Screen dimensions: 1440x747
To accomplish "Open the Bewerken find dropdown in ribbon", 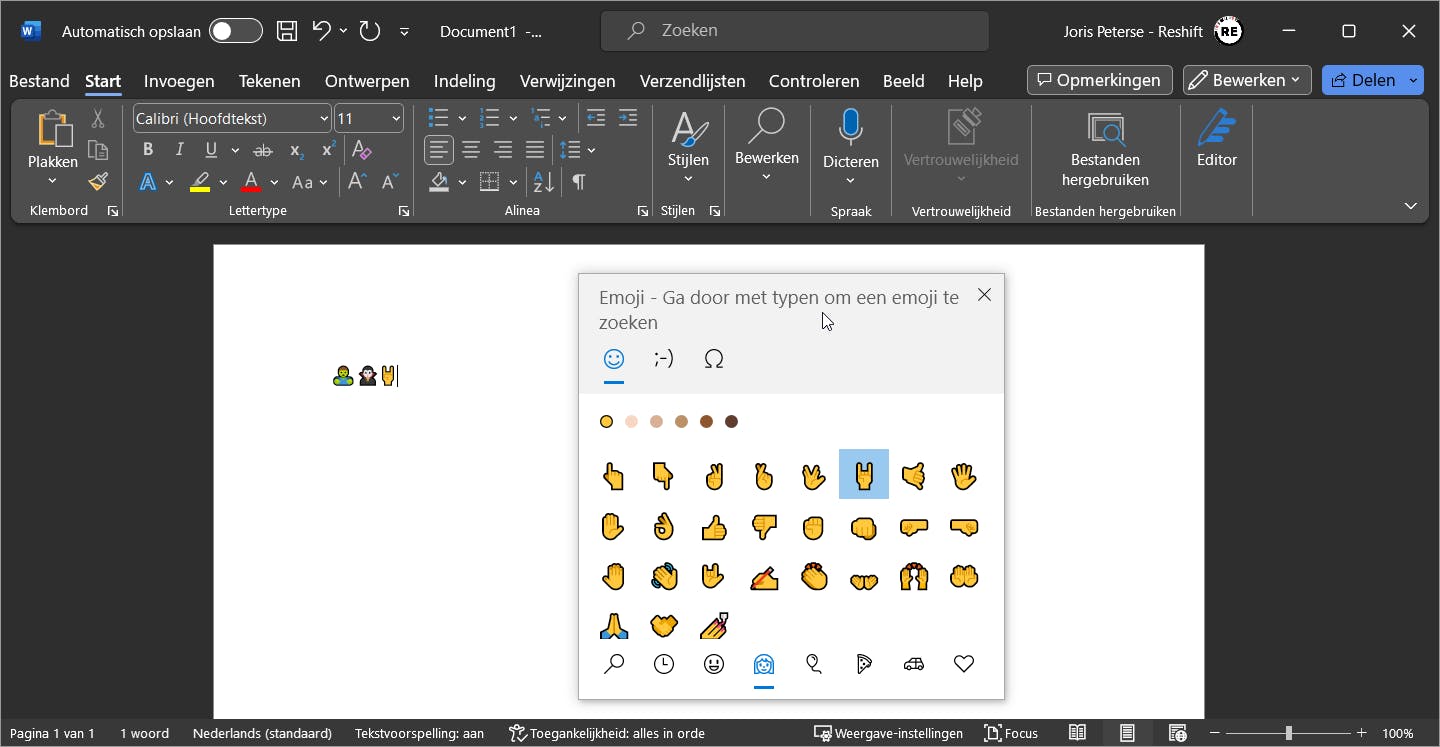I will pos(767,177).
